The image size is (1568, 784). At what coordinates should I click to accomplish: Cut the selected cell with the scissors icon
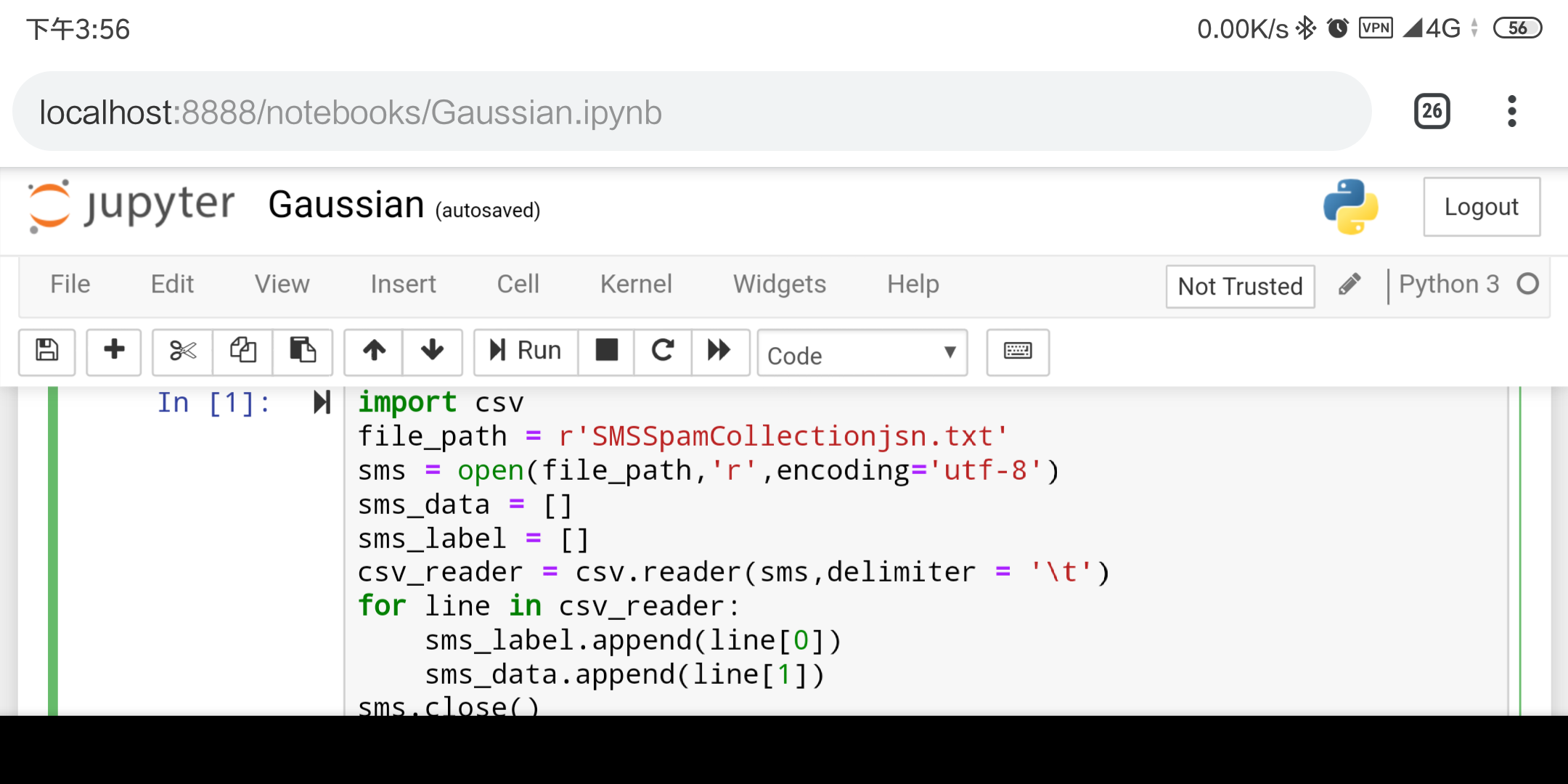coord(183,351)
